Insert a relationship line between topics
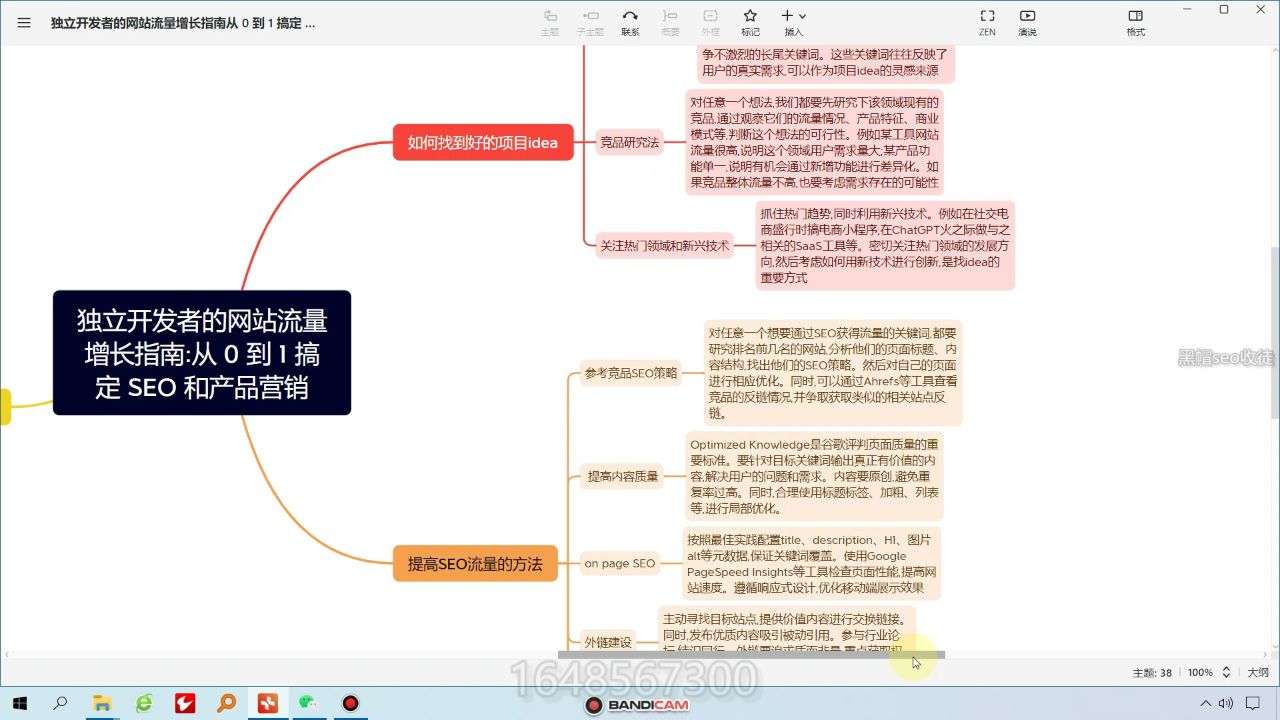Image resolution: width=1280 pixels, height=720 pixels. (631, 20)
